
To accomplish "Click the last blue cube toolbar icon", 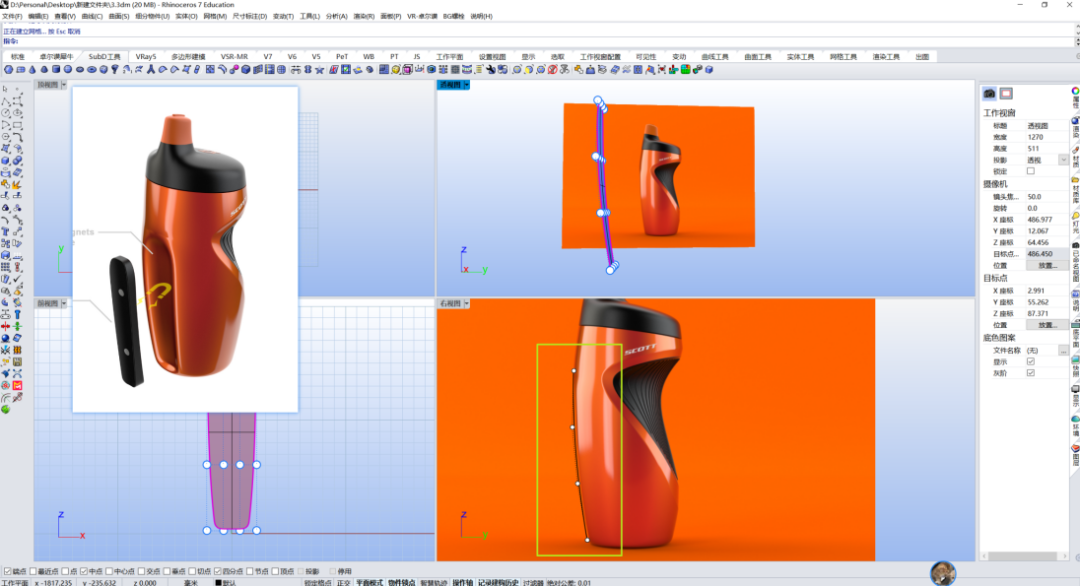I will (x=709, y=70).
